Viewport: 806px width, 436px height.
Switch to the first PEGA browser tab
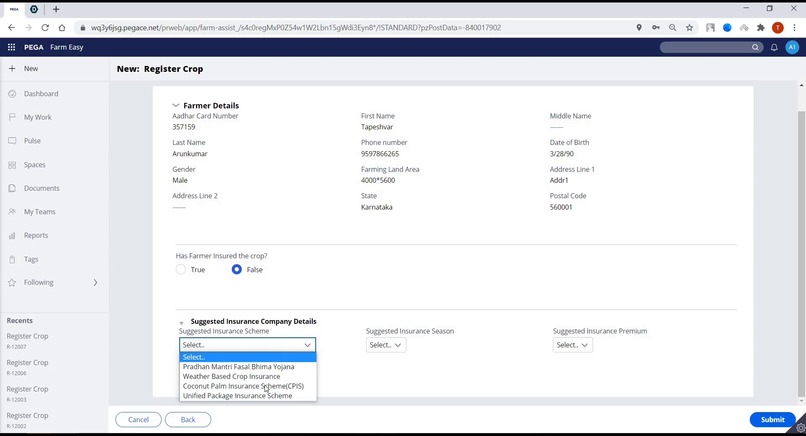pyautogui.click(x=14, y=9)
